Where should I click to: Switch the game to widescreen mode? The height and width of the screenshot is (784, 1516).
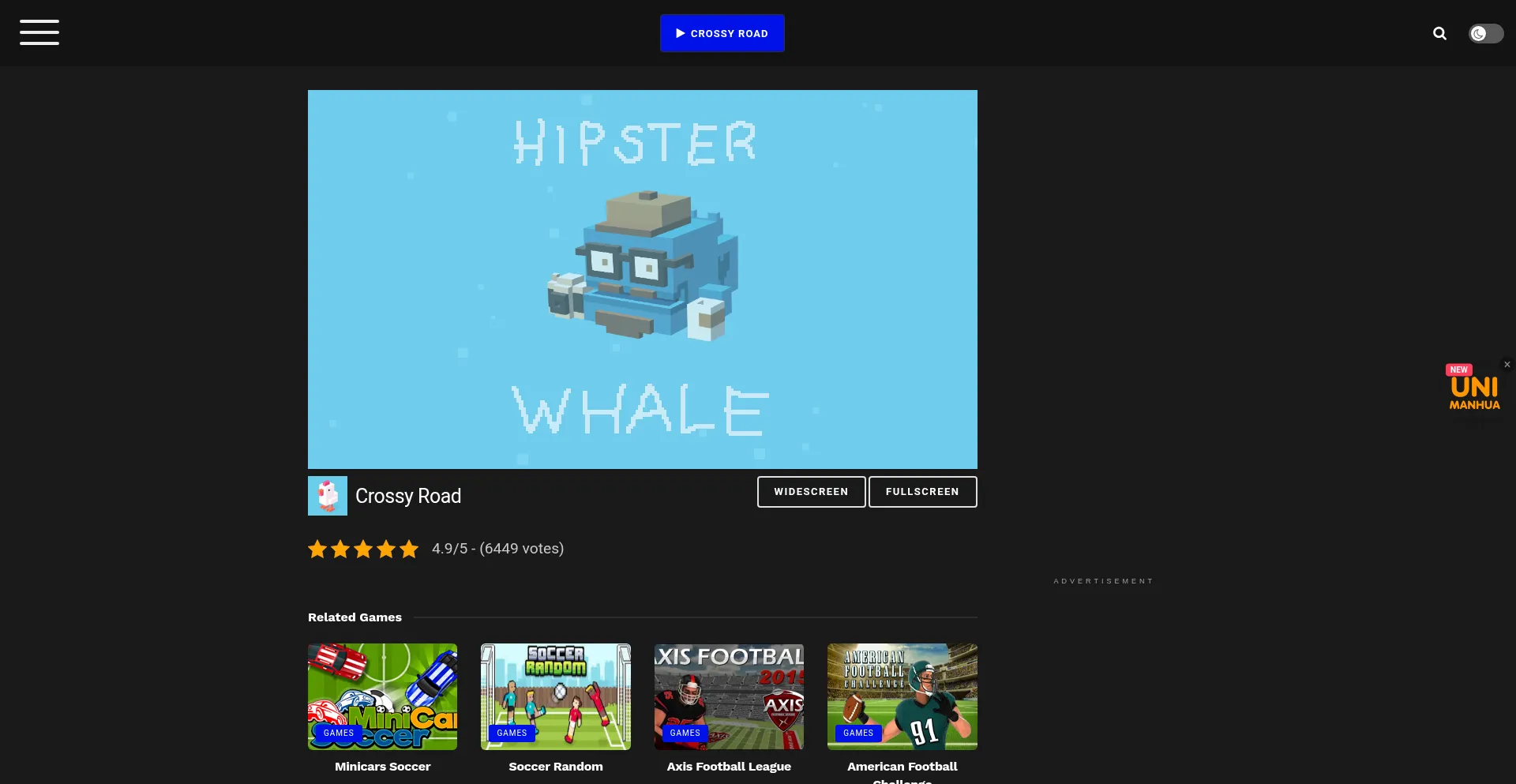(811, 492)
